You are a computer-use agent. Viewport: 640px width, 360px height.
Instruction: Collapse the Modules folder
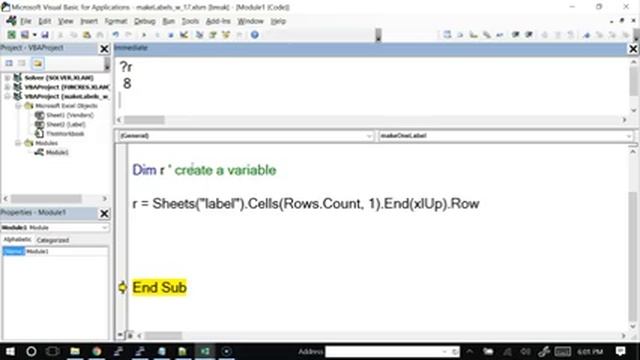tap(18, 143)
